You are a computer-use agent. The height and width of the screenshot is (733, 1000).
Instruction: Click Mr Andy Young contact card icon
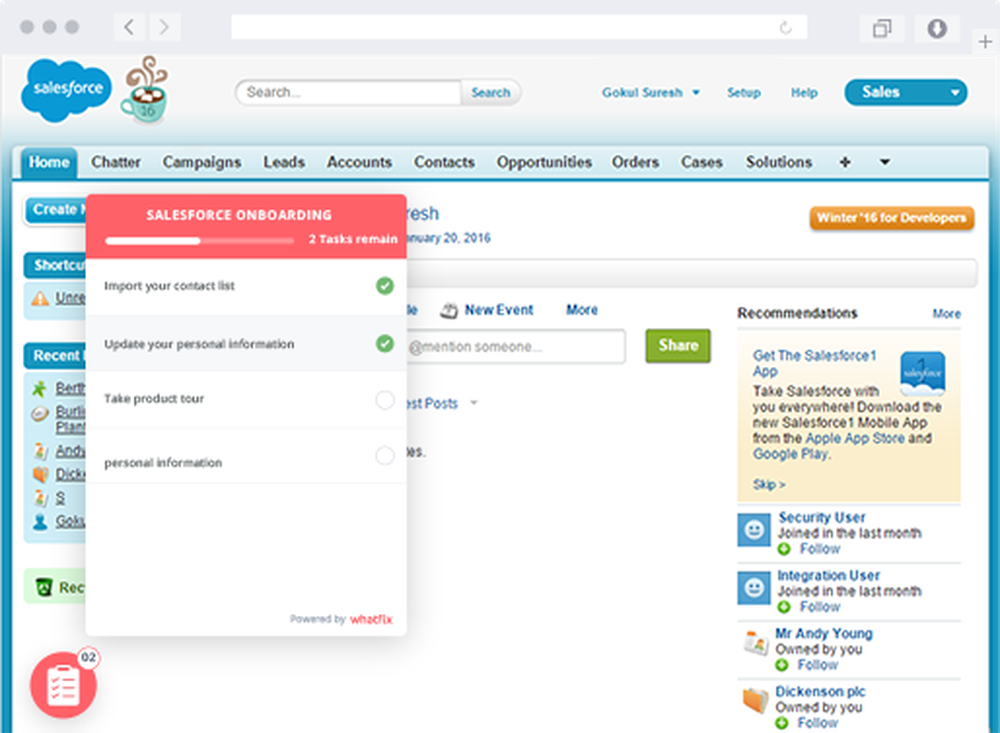click(x=756, y=643)
